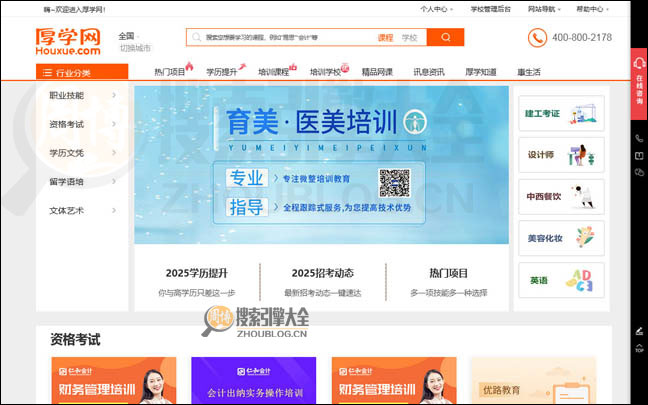
Task: Open the 中西餐饮 category card
Action: [561, 197]
